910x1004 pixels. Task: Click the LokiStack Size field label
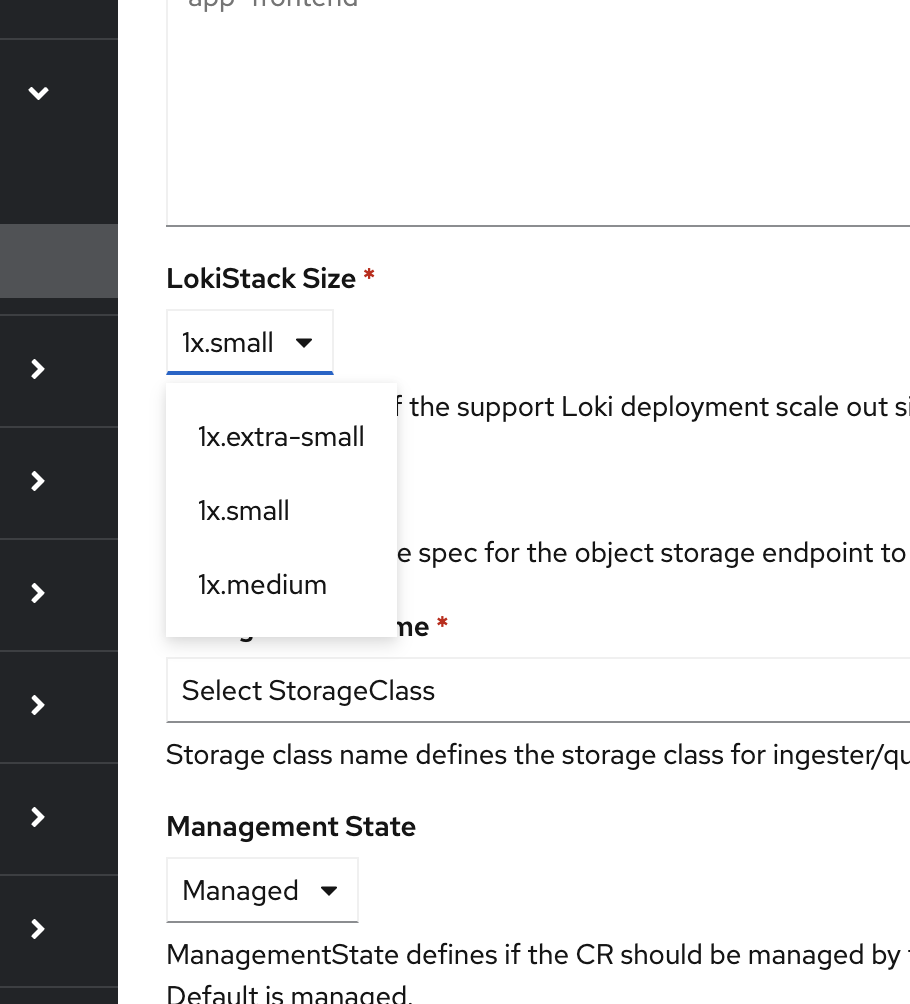click(261, 279)
